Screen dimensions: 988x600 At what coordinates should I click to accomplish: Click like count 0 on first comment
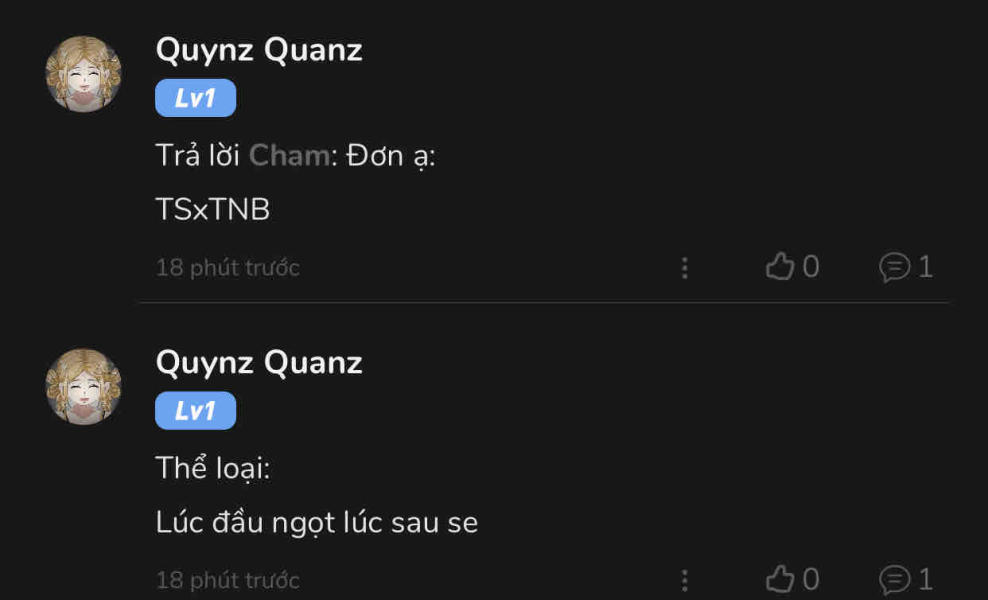pyautogui.click(x=811, y=267)
